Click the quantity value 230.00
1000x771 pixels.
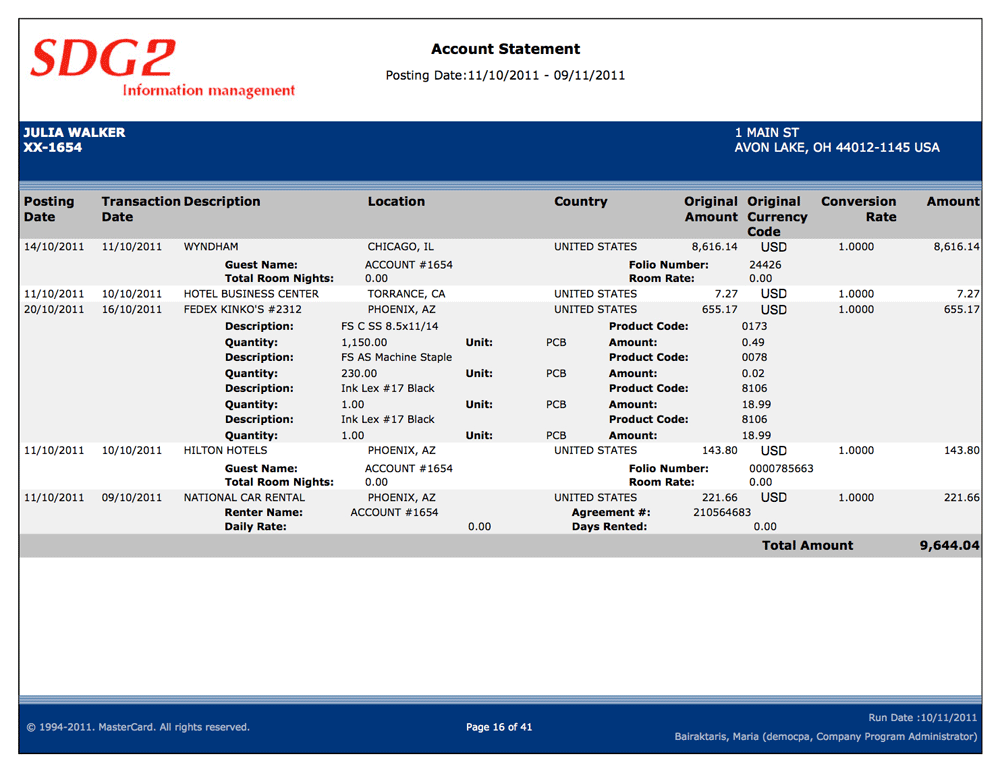tap(359, 374)
